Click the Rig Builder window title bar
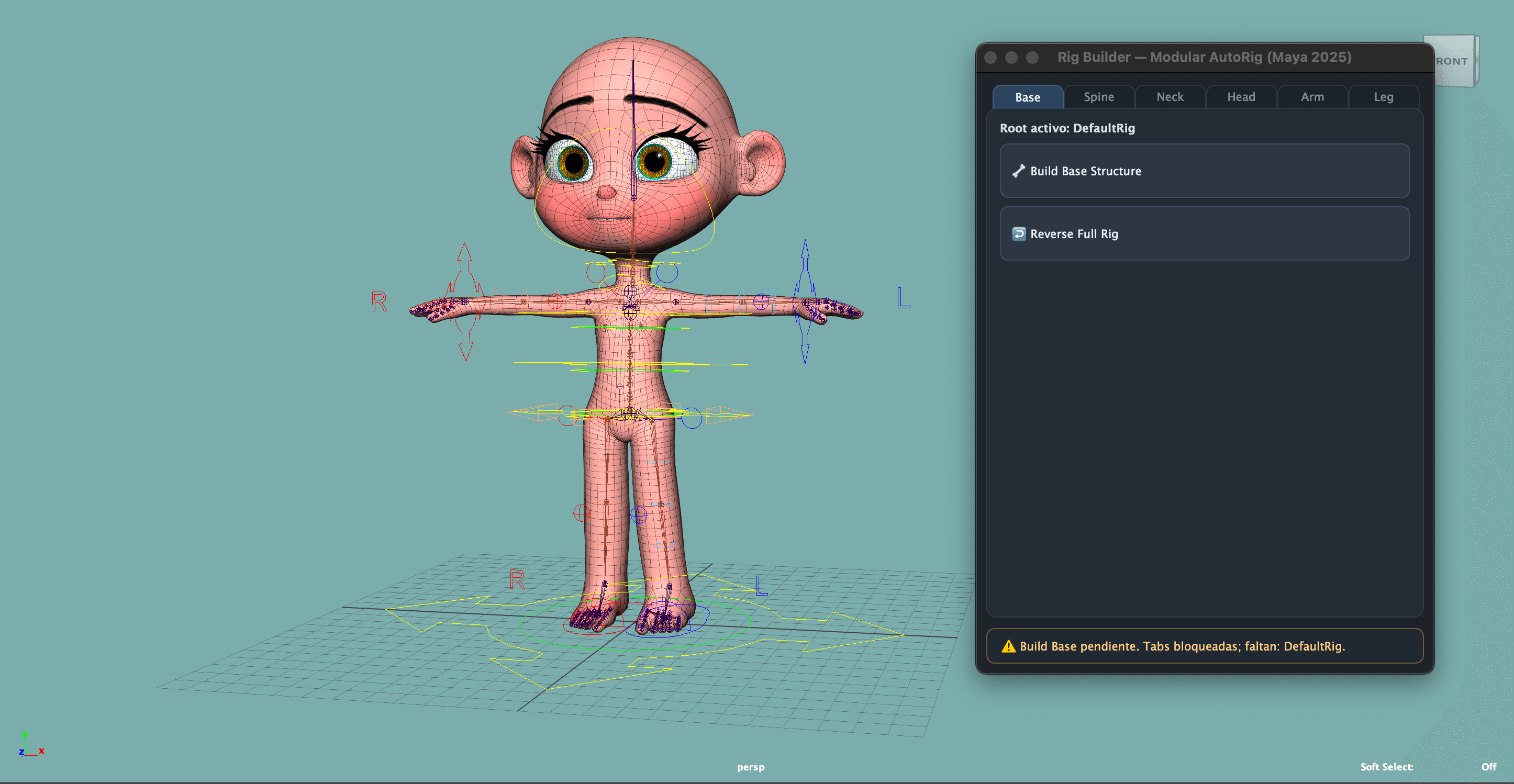This screenshot has height=784, width=1514. [x=1204, y=58]
